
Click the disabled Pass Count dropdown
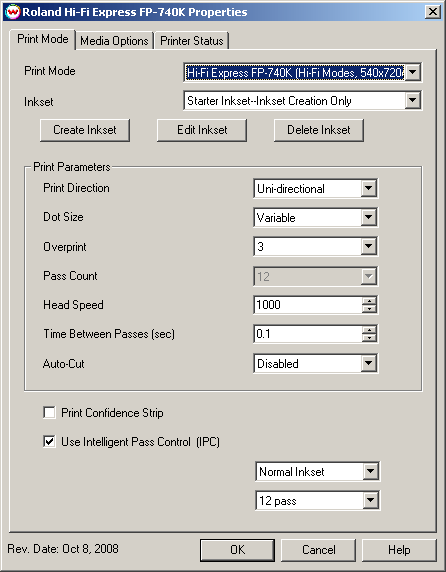tap(316, 276)
